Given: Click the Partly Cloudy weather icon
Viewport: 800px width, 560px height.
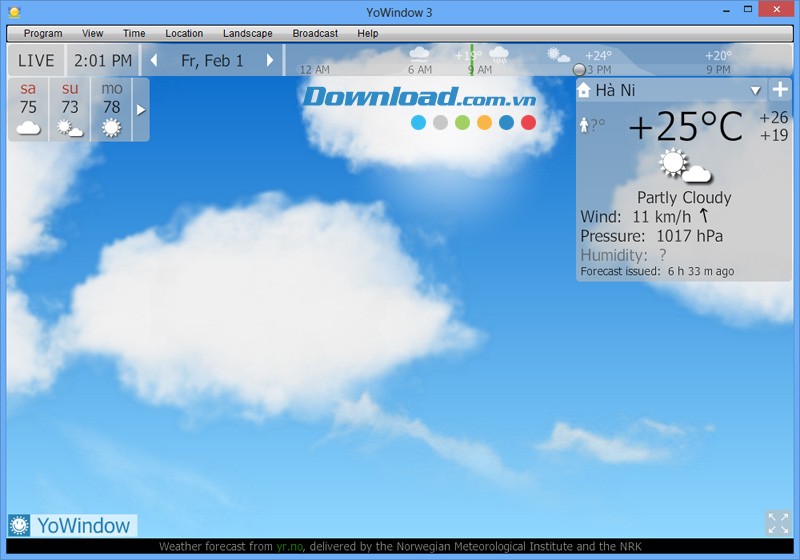Looking at the screenshot, I should (x=684, y=166).
